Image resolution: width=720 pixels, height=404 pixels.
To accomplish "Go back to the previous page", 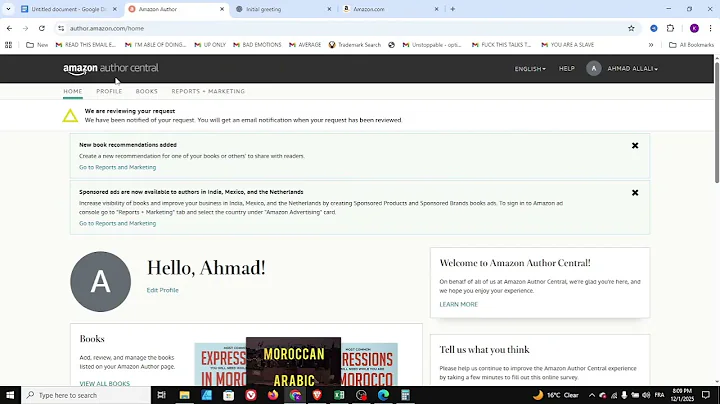I will 10,28.
